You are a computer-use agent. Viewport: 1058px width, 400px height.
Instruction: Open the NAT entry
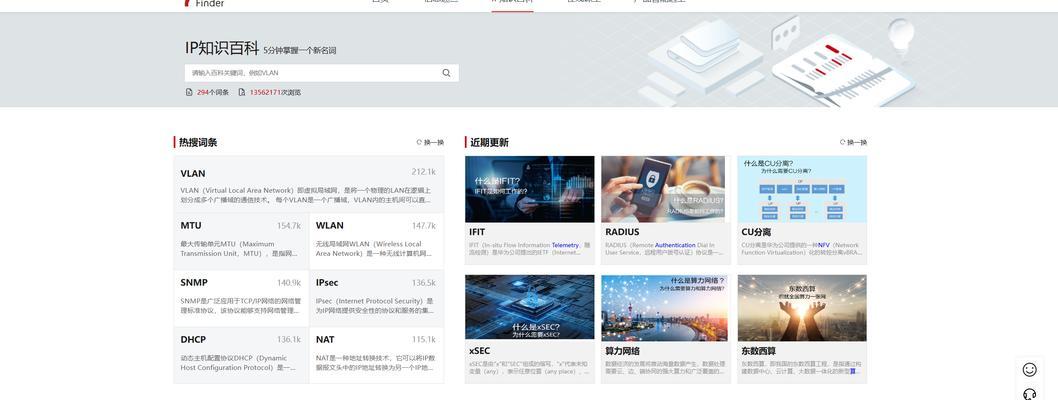325,339
